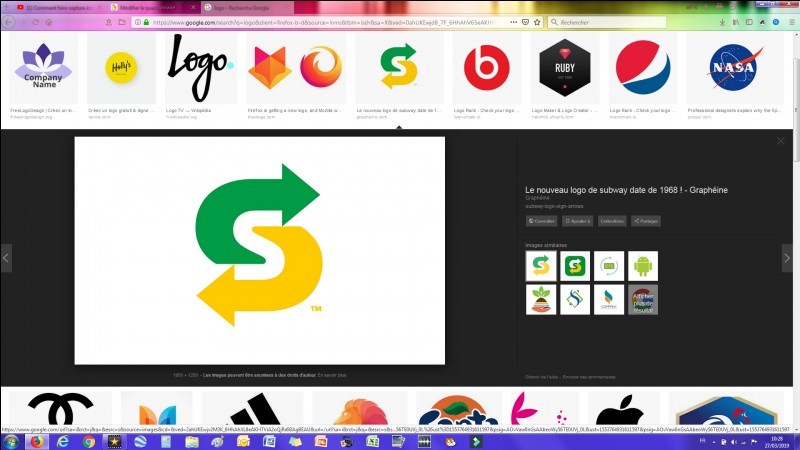Open the red Beats logo result

[487, 68]
